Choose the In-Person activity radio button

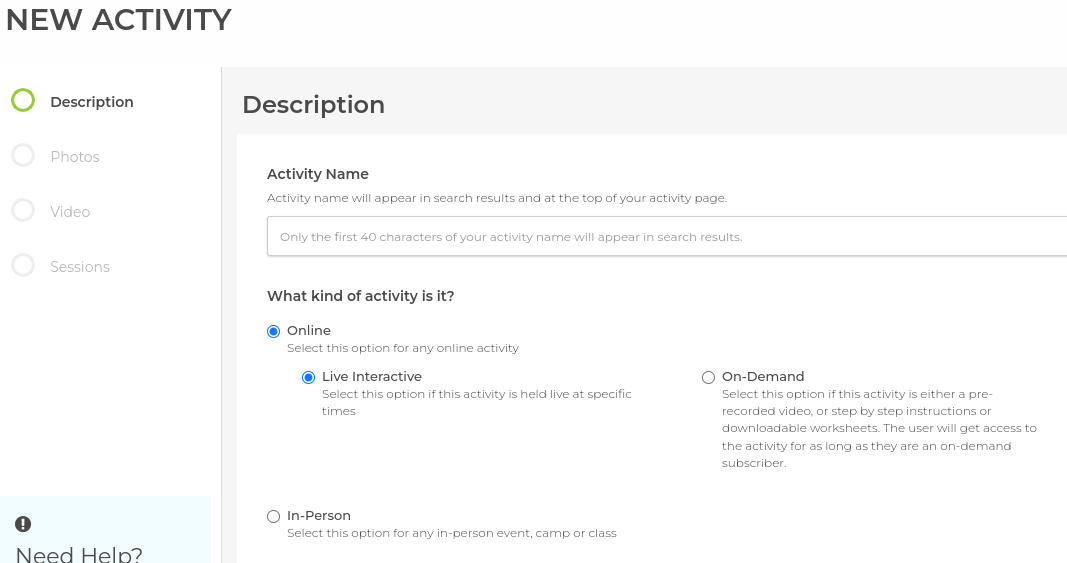tap(274, 517)
